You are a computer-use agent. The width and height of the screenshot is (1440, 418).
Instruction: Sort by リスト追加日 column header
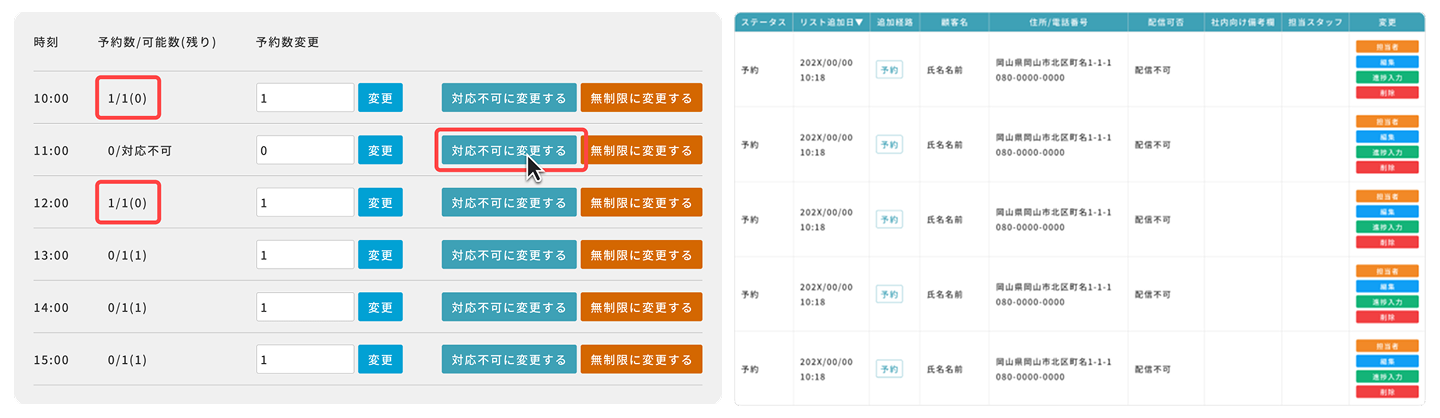pos(831,21)
